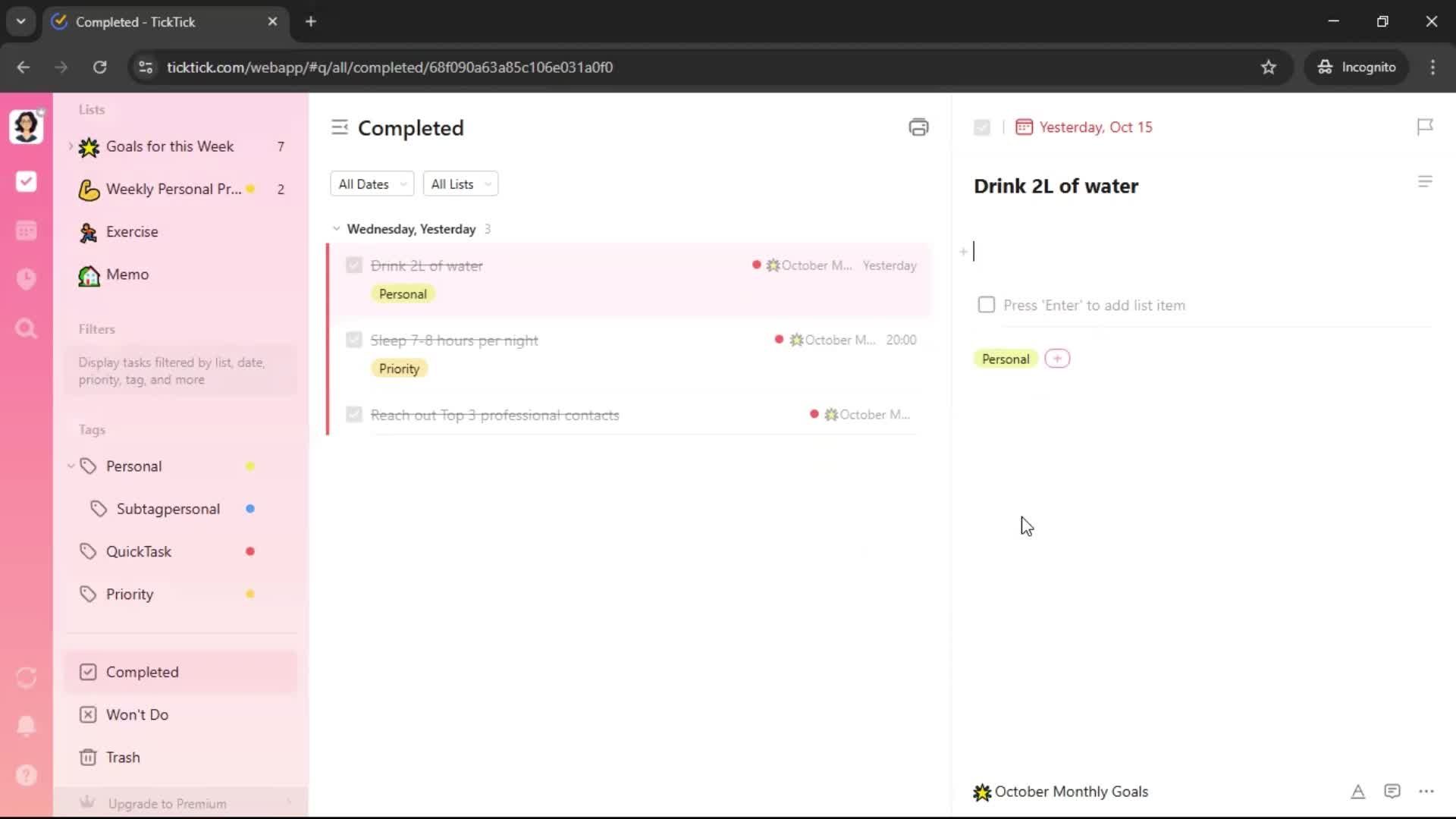Click the red color dot beside QuickTask tag
This screenshot has width=1456, height=819.
pos(250,551)
